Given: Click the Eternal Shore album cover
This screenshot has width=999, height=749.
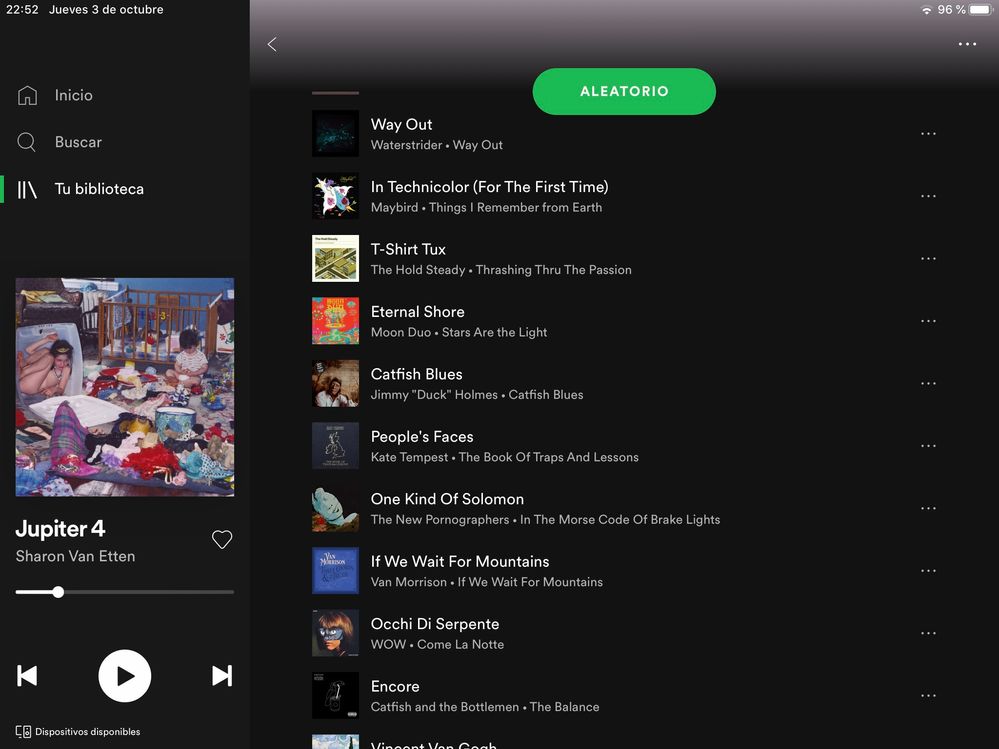Looking at the screenshot, I should [335, 321].
